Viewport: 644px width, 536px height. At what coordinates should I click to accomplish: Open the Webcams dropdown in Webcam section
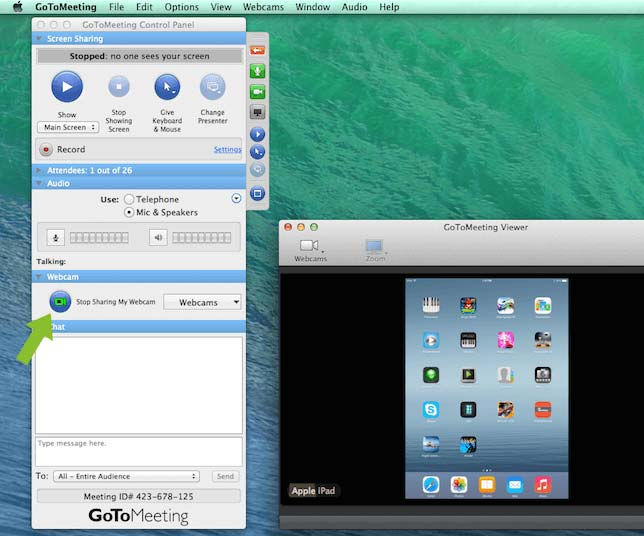click(x=202, y=302)
